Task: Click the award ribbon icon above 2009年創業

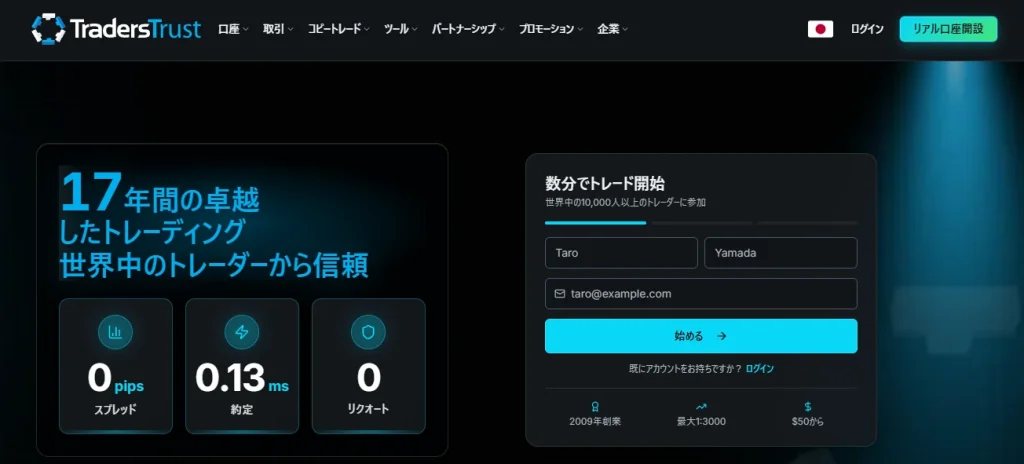Action: pos(594,406)
